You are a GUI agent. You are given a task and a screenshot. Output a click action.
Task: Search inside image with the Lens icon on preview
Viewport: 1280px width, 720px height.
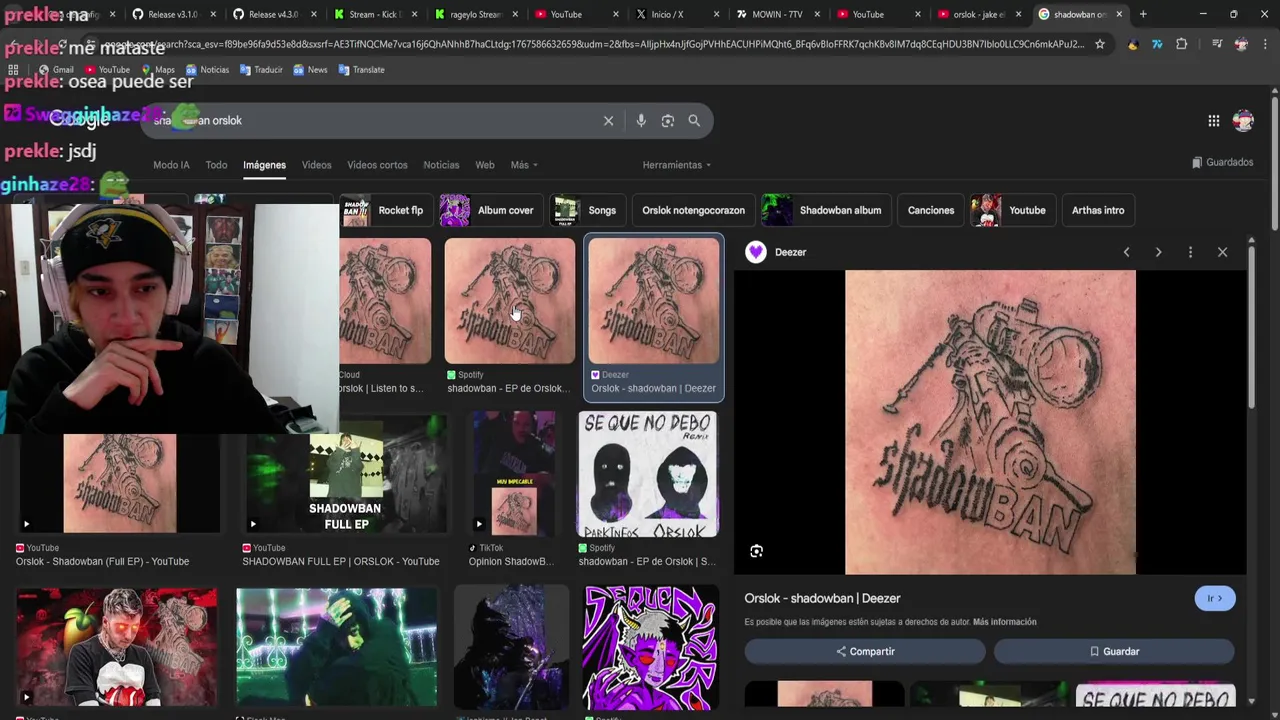click(x=756, y=551)
